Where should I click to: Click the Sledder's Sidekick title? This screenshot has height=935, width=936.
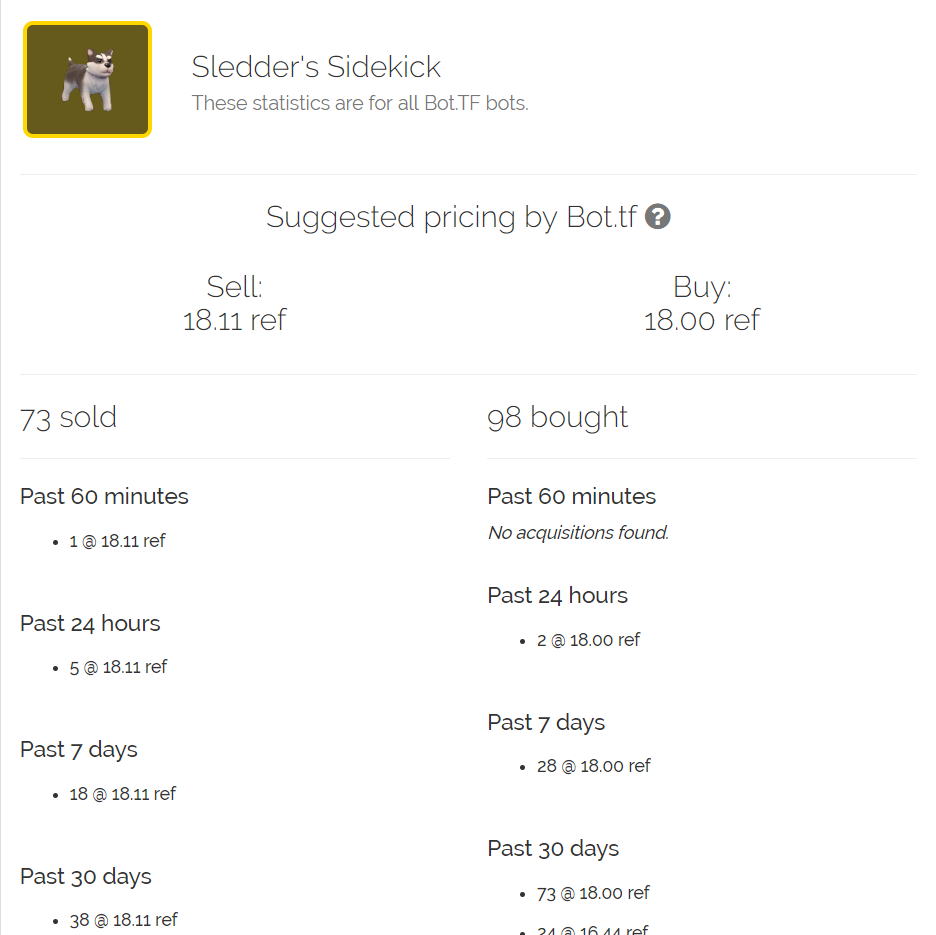[x=316, y=67]
